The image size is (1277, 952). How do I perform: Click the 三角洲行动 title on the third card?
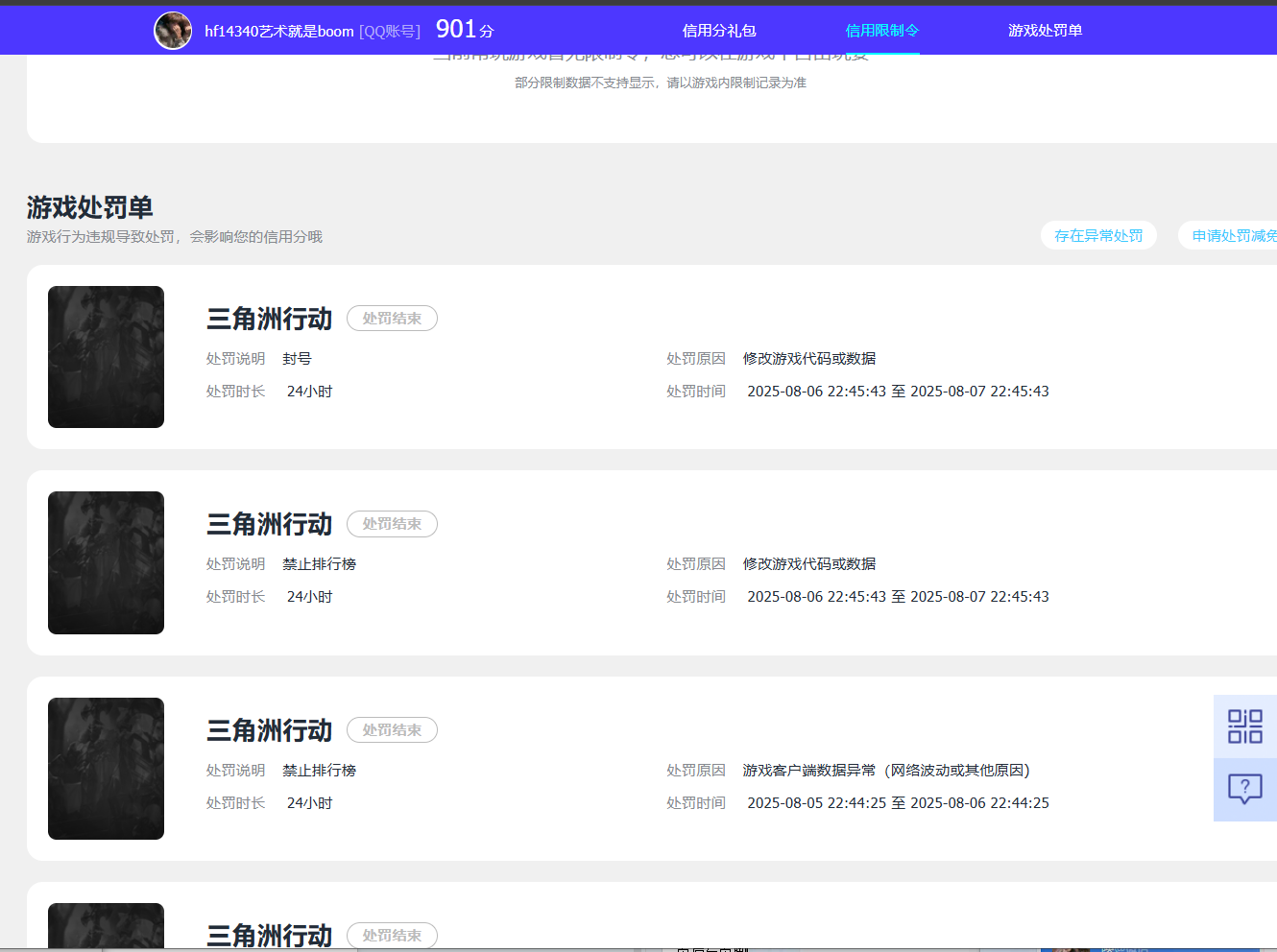pos(269,729)
